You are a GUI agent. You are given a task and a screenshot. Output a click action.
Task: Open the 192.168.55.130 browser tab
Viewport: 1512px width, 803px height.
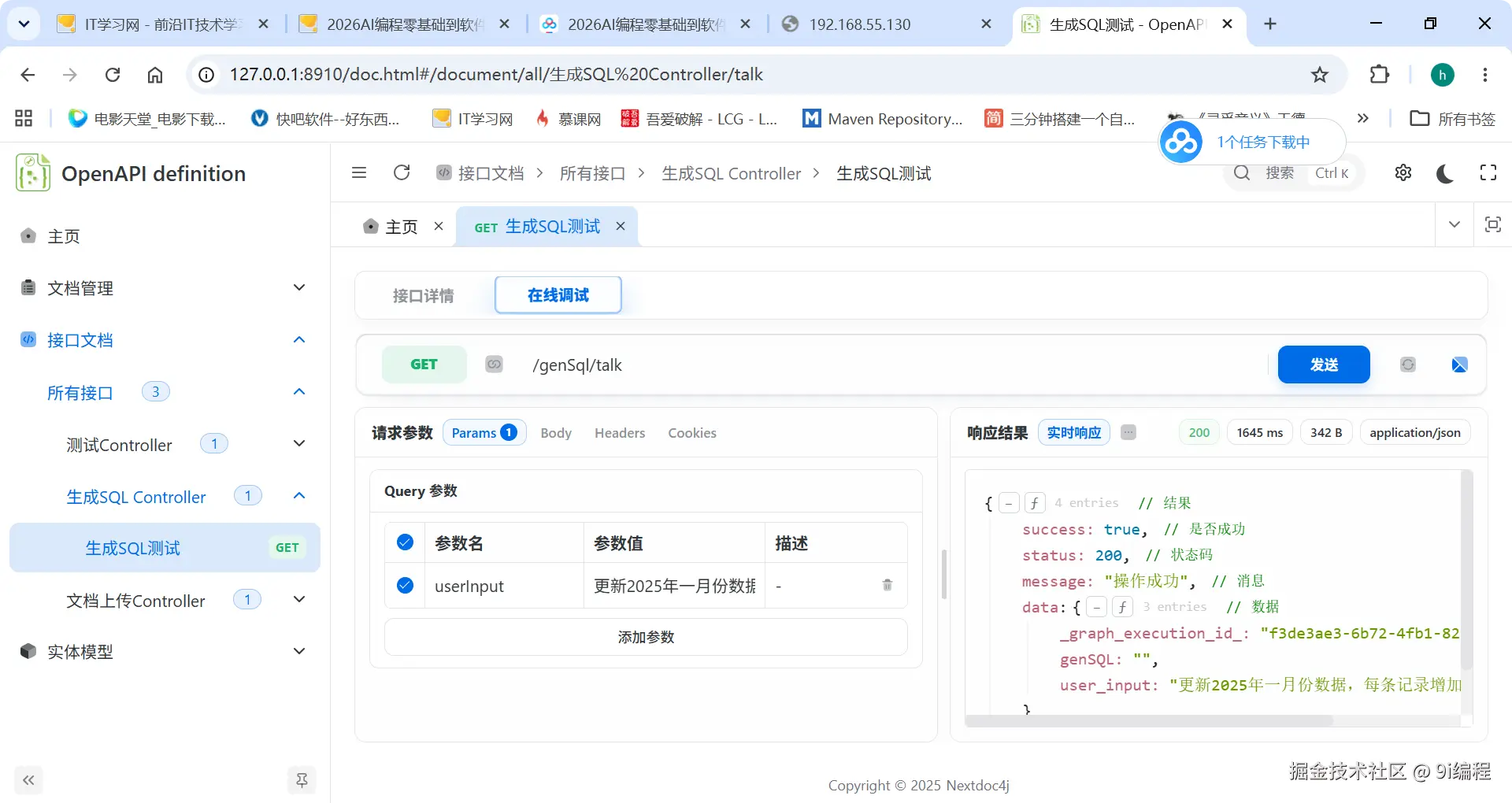pyautogui.click(x=886, y=24)
